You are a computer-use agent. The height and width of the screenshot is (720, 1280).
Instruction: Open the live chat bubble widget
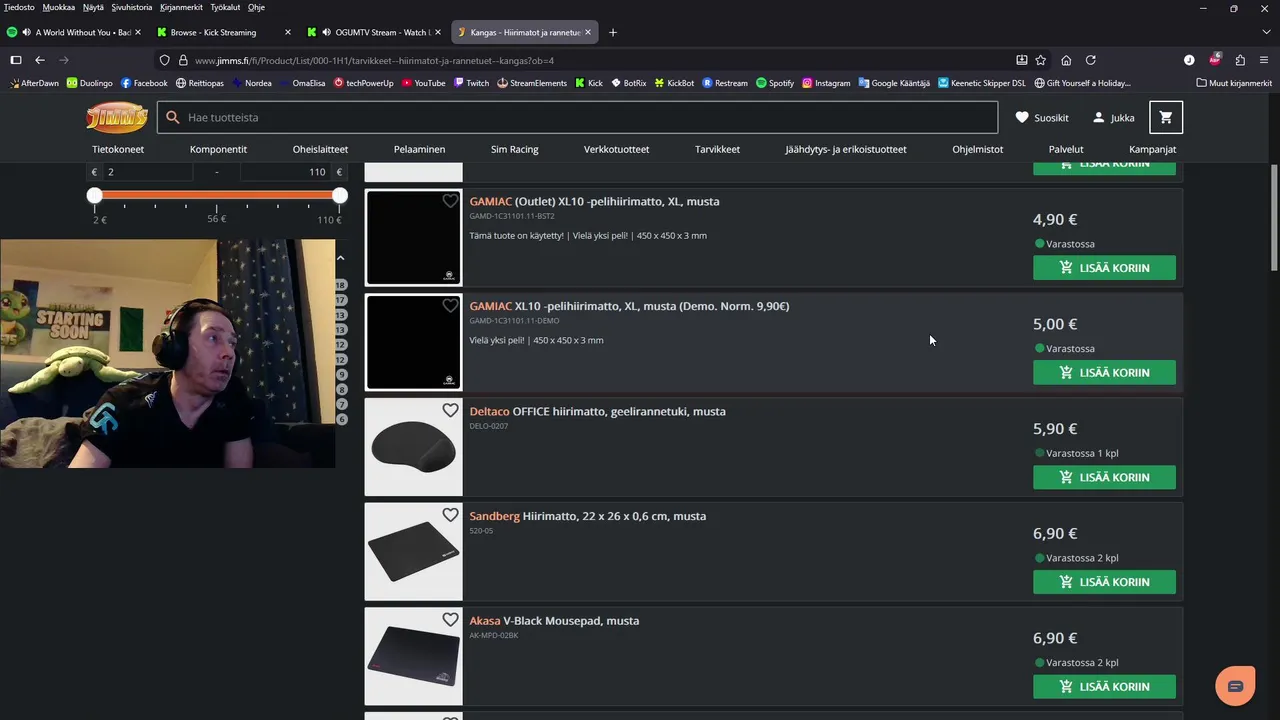pyautogui.click(x=1235, y=686)
